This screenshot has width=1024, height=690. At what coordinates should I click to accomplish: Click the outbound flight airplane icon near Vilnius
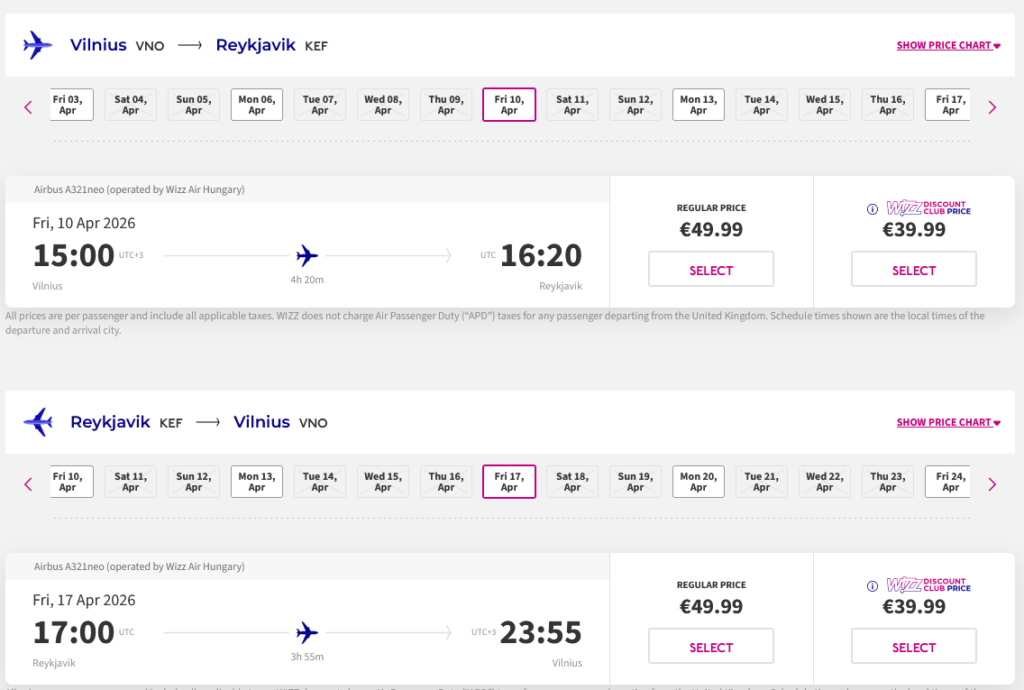click(37, 45)
